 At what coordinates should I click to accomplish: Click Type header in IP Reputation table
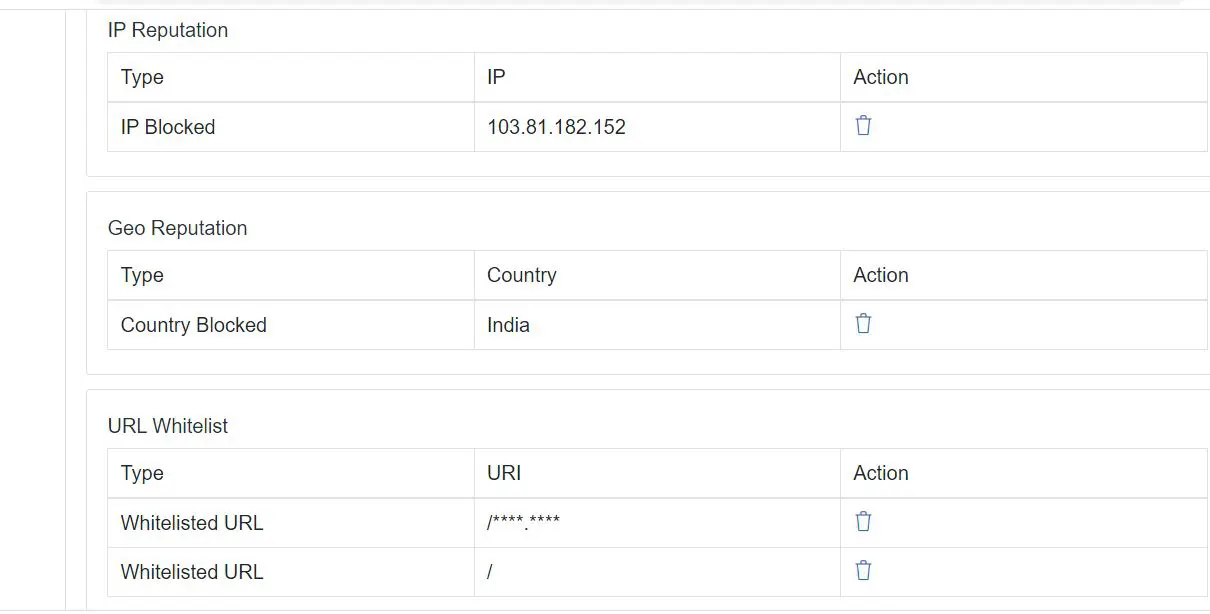pos(142,77)
